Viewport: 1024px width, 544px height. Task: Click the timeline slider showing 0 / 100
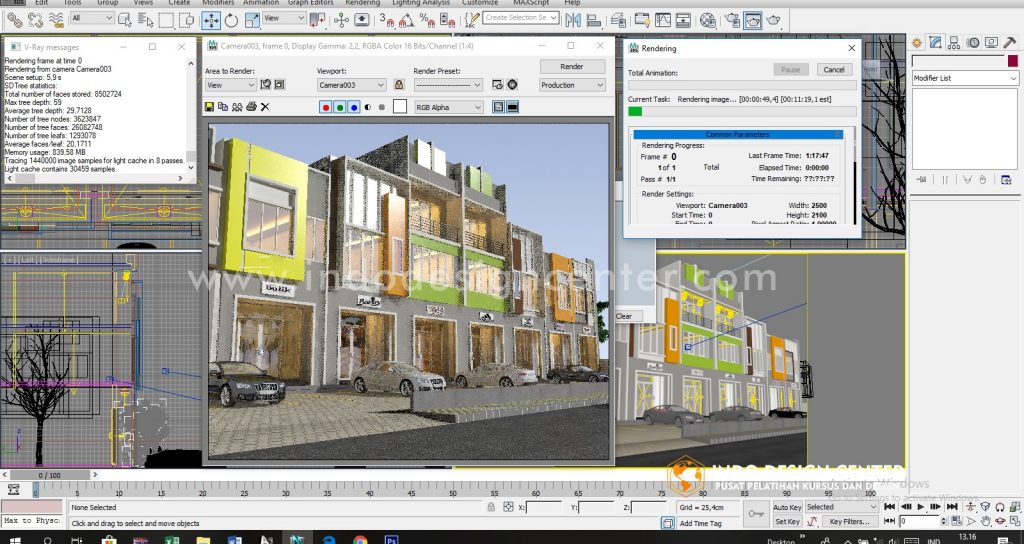(x=50, y=475)
